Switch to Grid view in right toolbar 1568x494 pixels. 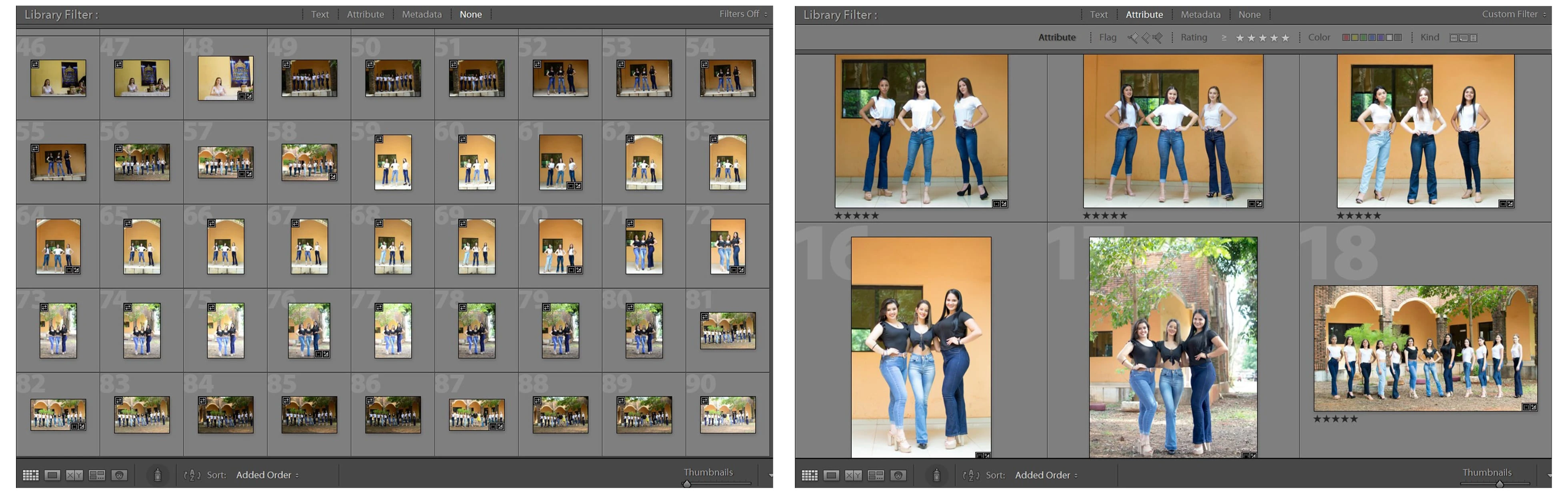tap(810, 475)
